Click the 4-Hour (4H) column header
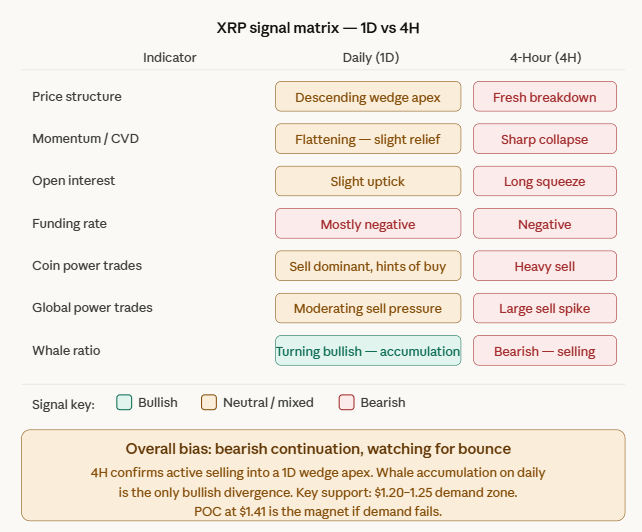 coord(544,58)
